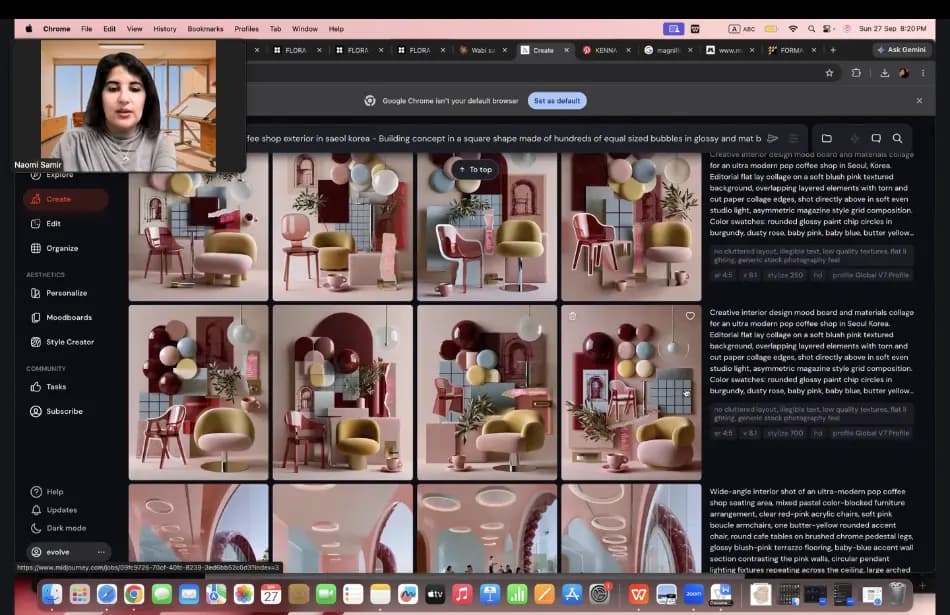Open the History menu in menu bar
The width and height of the screenshot is (950, 615).
click(x=165, y=28)
